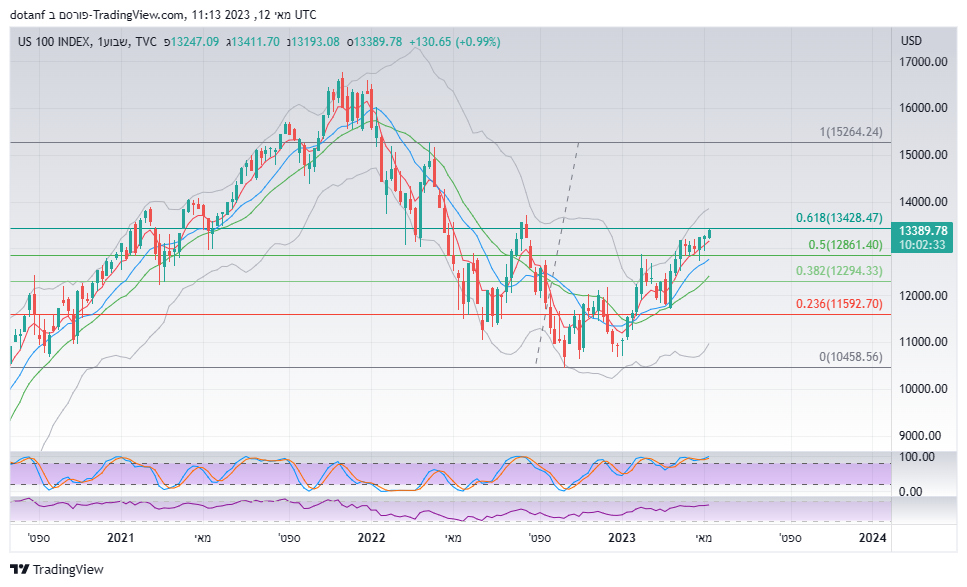Click the 16000.00 price axis label
Image resolution: width=967 pixels, height=587 pixels.
[923, 108]
